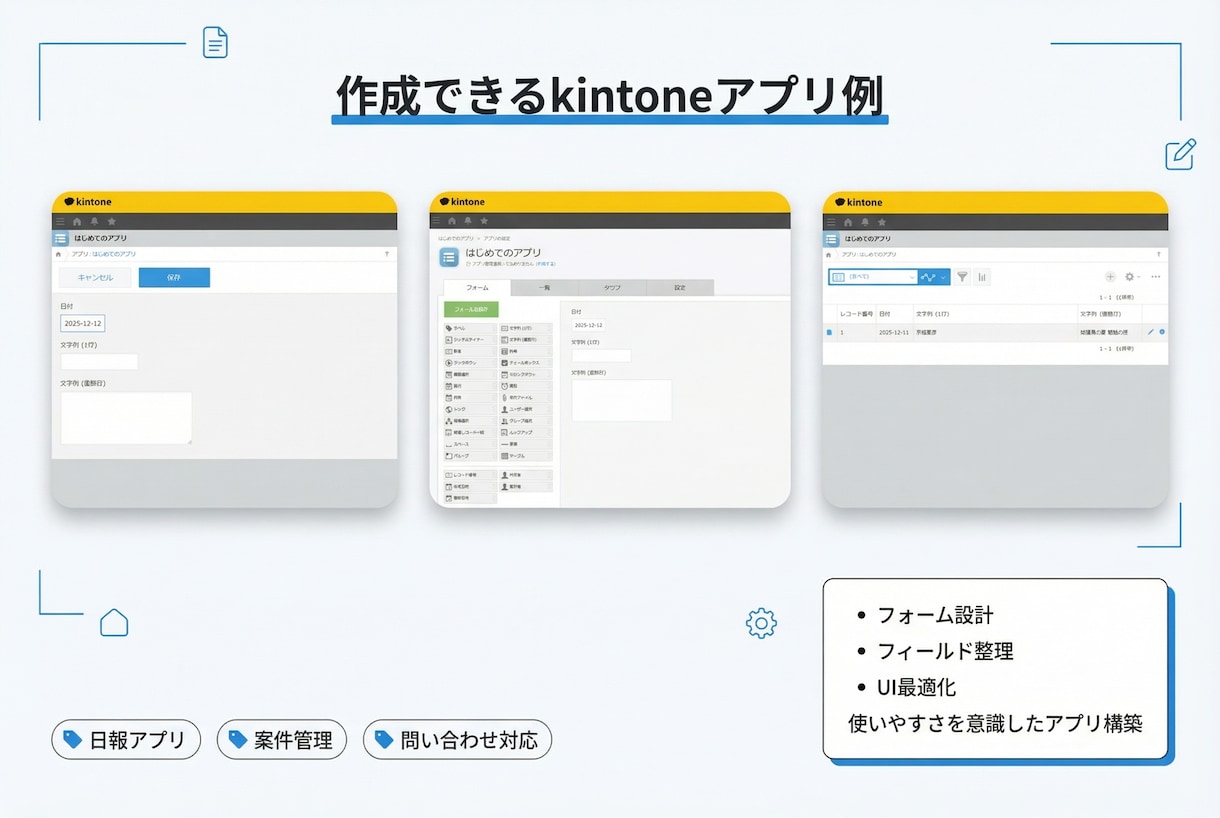Viewport: 1220px width, 818px height.
Task: Click help question mark in left screenshot
Action: click(387, 254)
